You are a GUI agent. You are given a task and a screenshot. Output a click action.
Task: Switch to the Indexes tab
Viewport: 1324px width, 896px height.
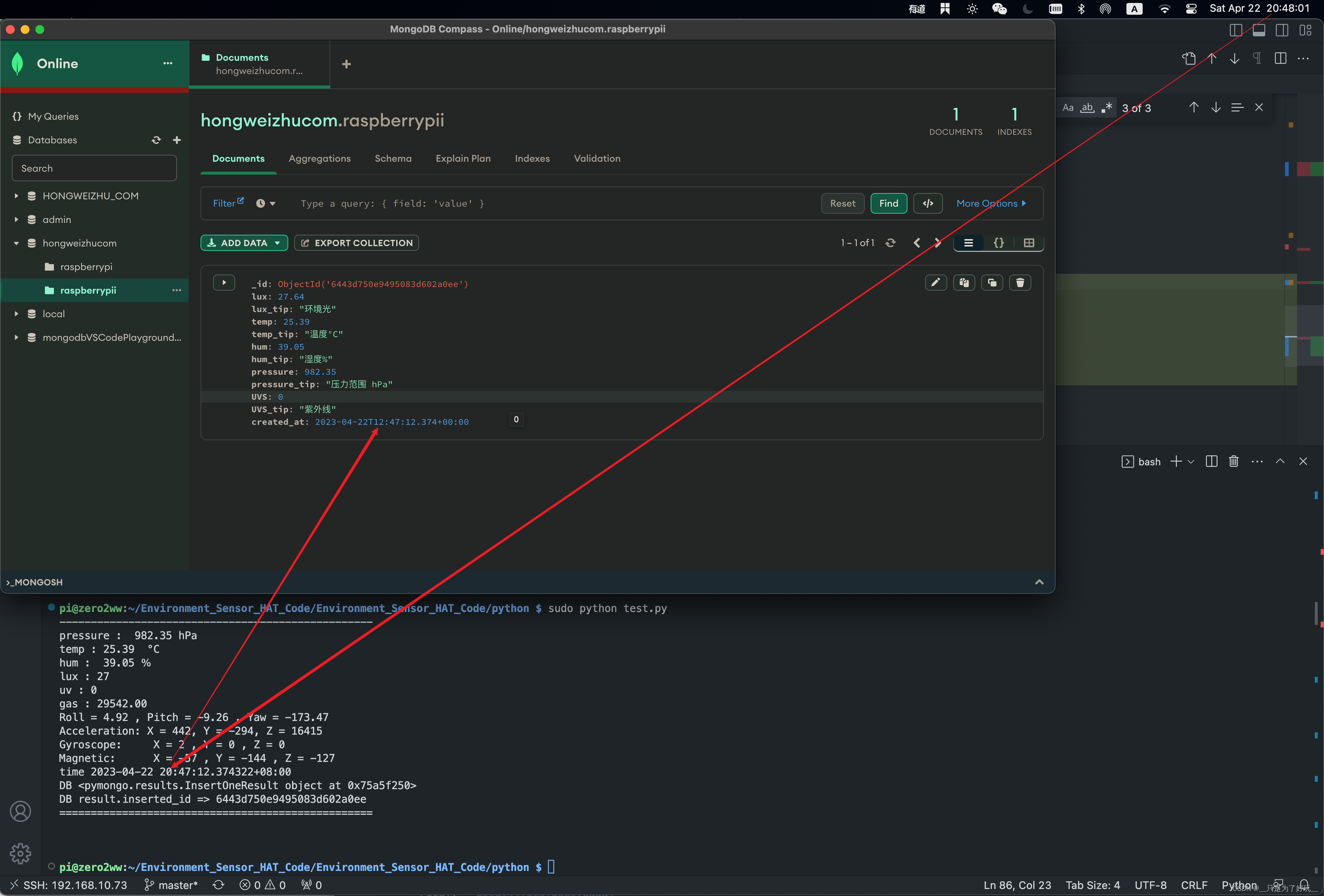click(532, 158)
